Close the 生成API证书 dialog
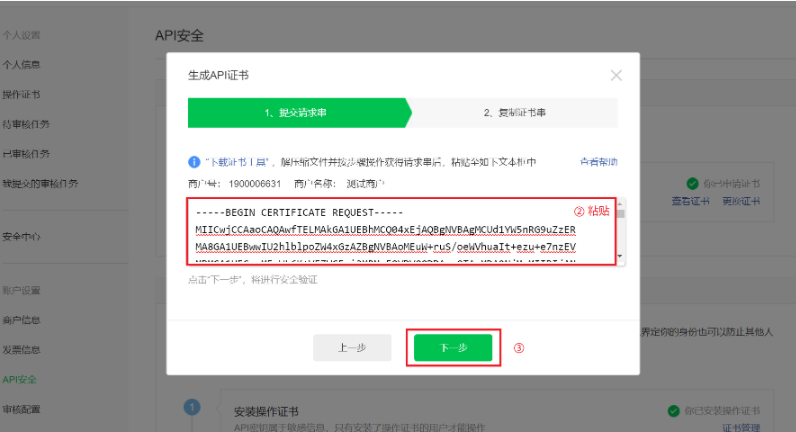The image size is (796, 432). click(616, 75)
